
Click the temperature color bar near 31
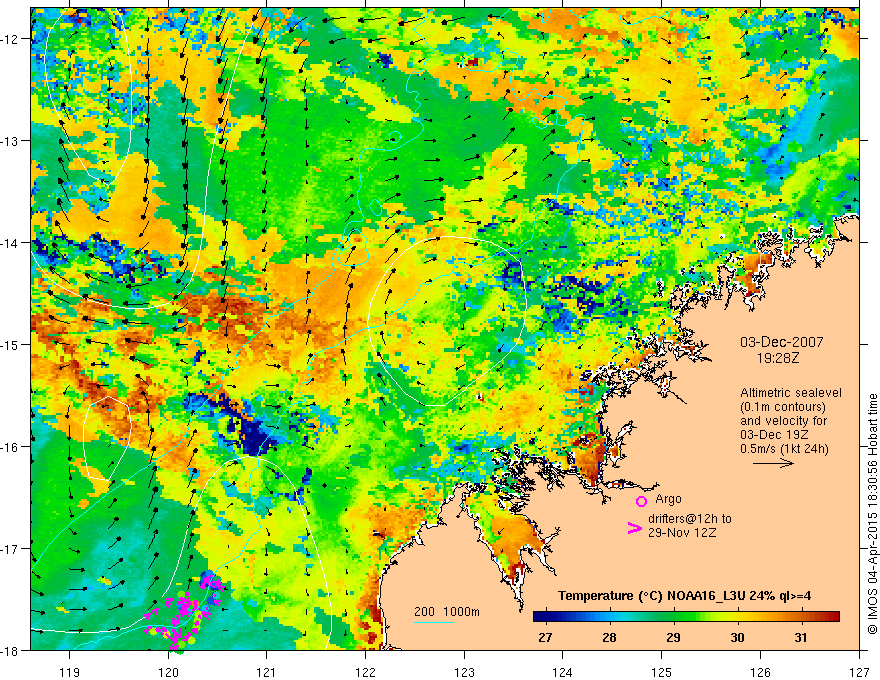801,617
